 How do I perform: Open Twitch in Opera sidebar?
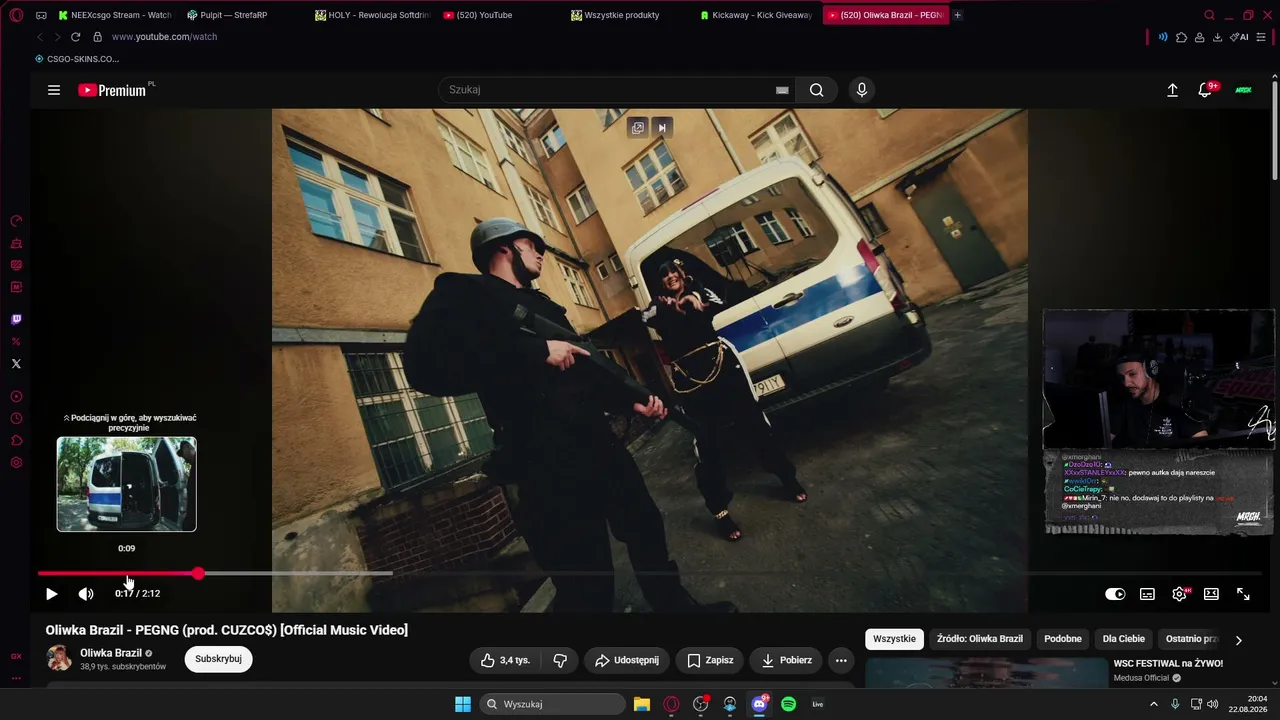tap(16, 320)
